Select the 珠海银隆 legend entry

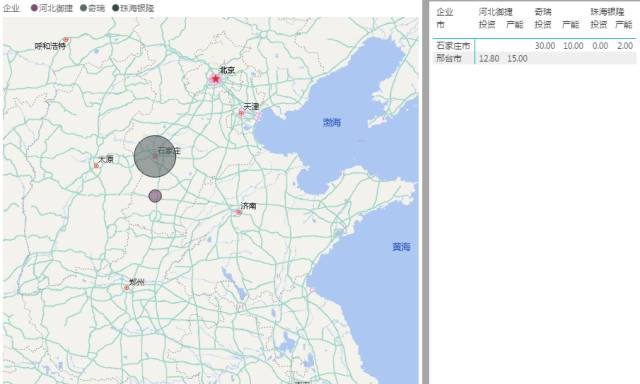[x=133, y=8]
